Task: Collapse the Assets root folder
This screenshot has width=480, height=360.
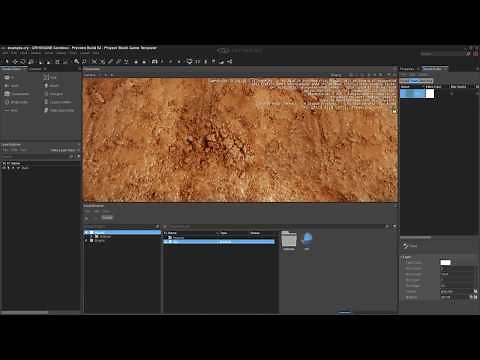Action: click(x=86, y=232)
